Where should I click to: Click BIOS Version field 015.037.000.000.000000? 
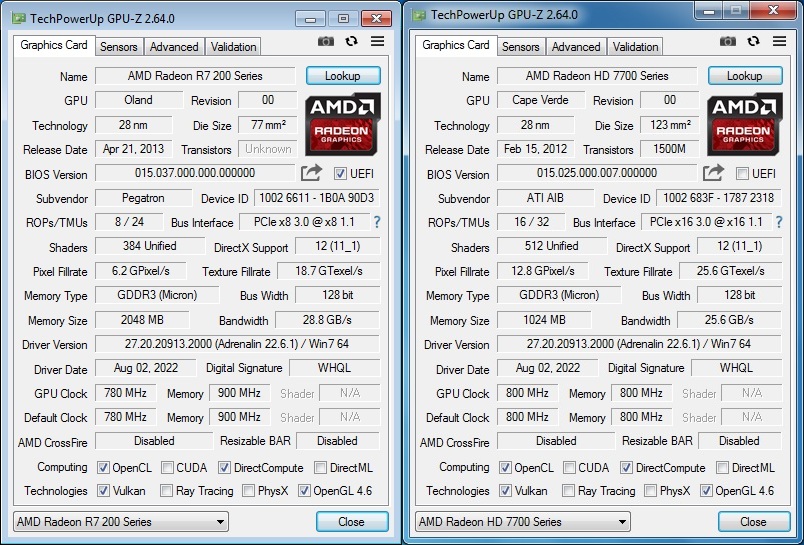pos(195,173)
